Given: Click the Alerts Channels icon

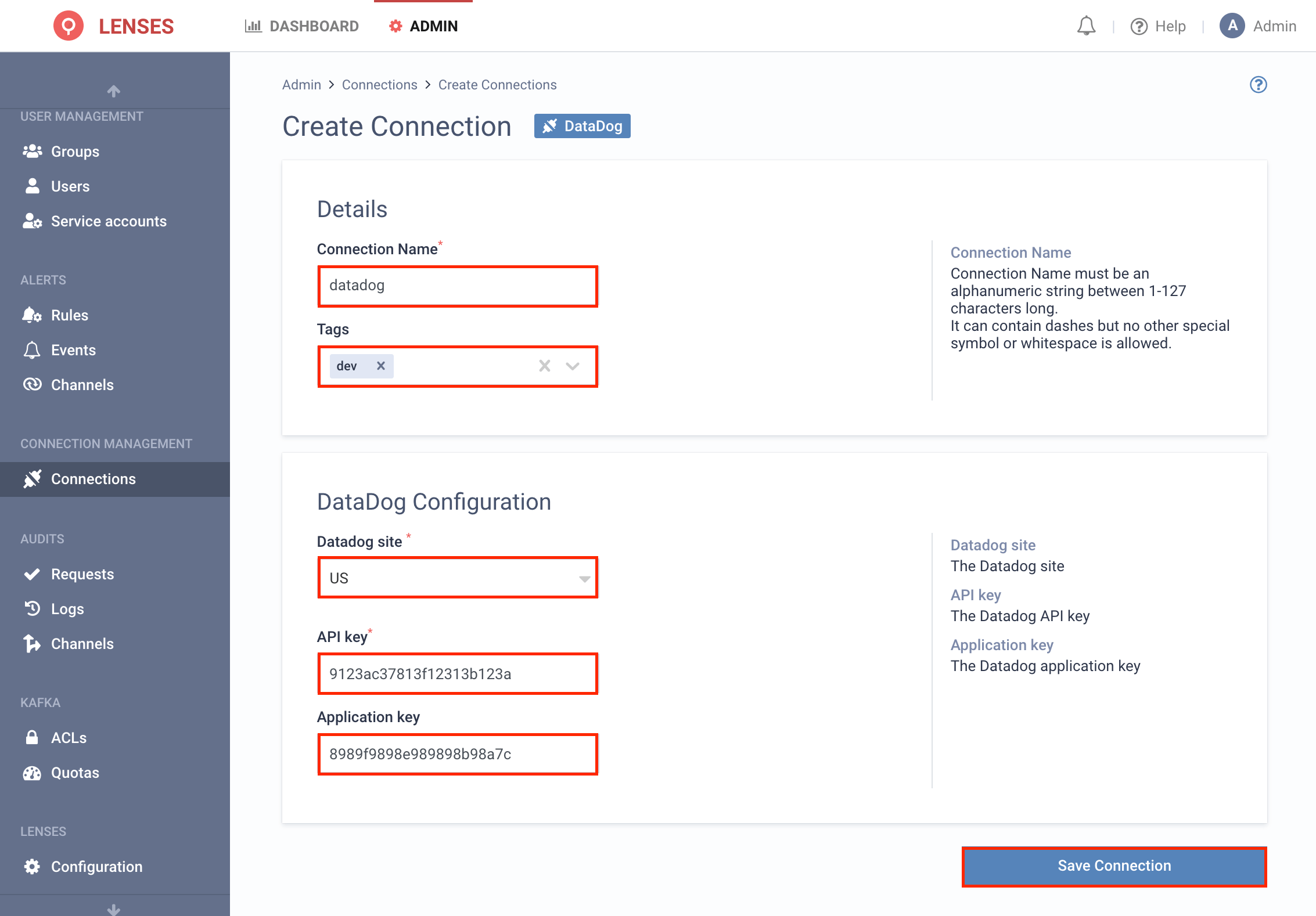Looking at the screenshot, I should pos(32,384).
